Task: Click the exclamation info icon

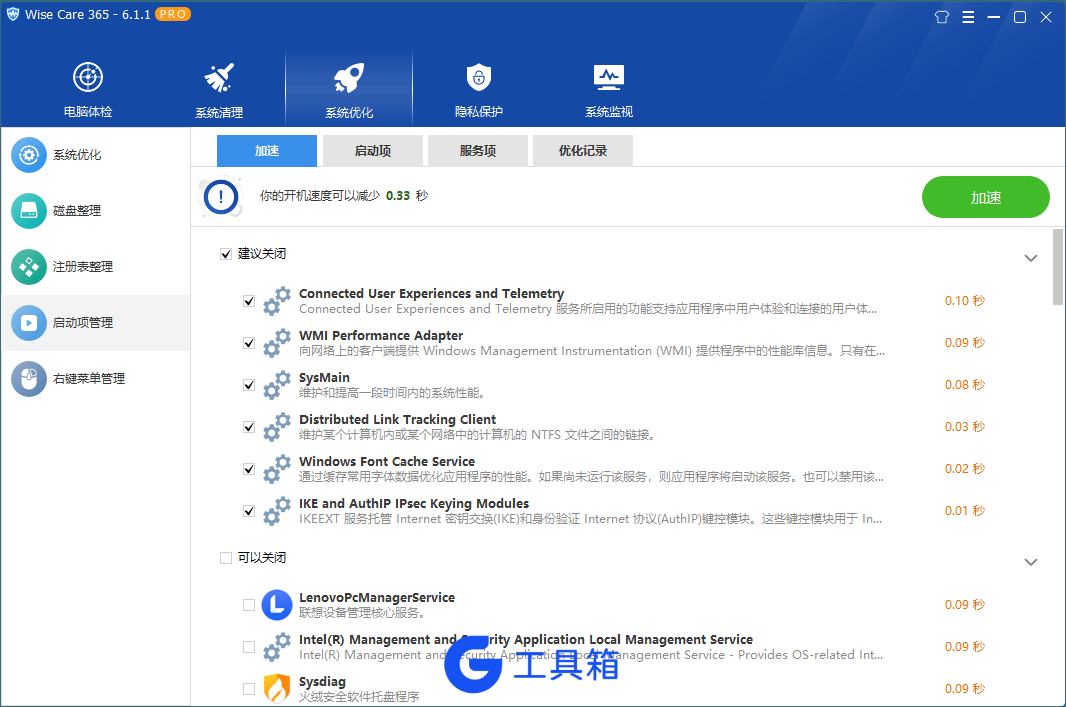Action: pyautogui.click(x=221, y=198)
